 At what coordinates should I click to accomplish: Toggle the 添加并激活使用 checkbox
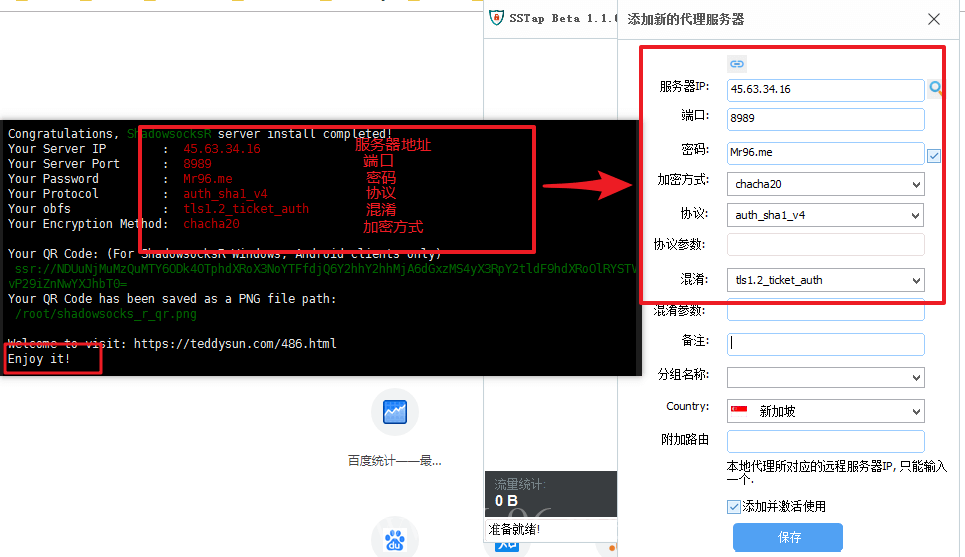734,507
